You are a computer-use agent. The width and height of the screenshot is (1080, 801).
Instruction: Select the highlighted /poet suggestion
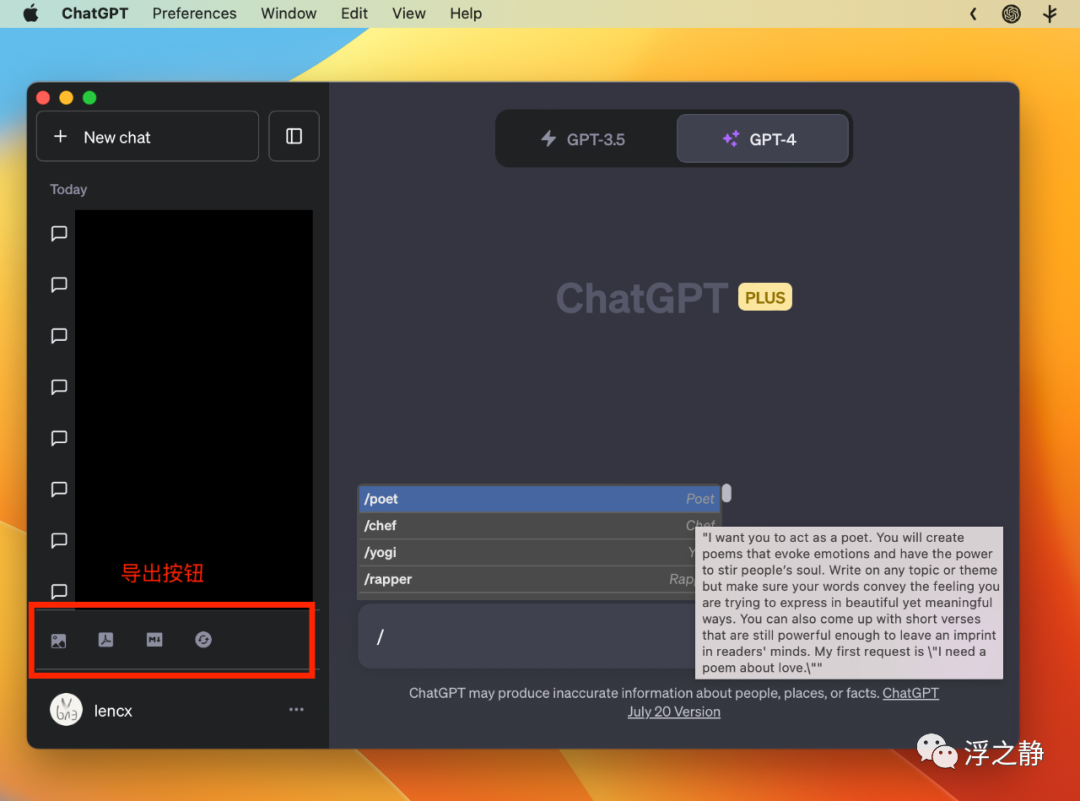click(538, 499)
